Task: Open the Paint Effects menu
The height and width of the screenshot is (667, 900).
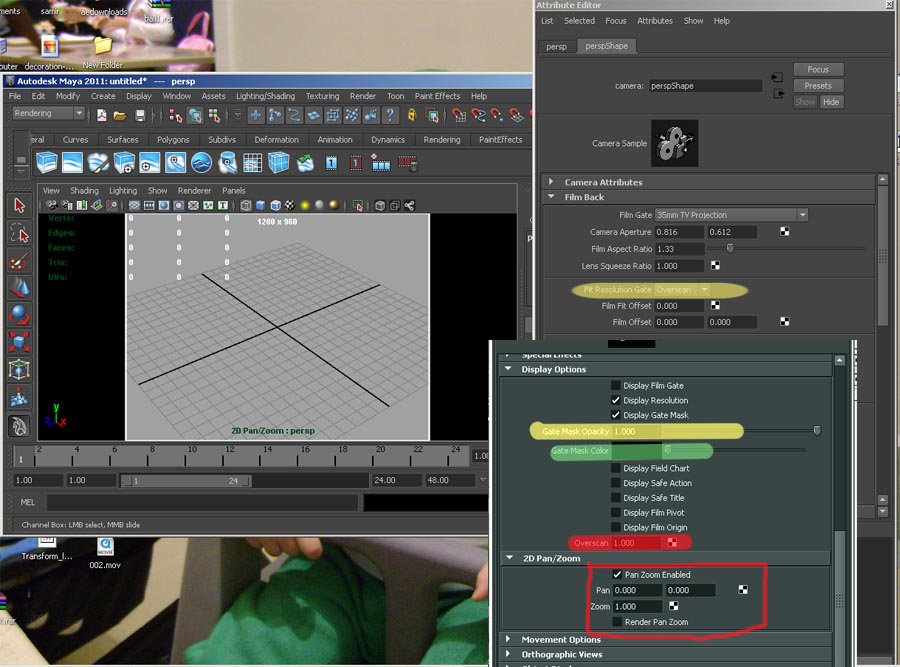Action: coord(437,96)
